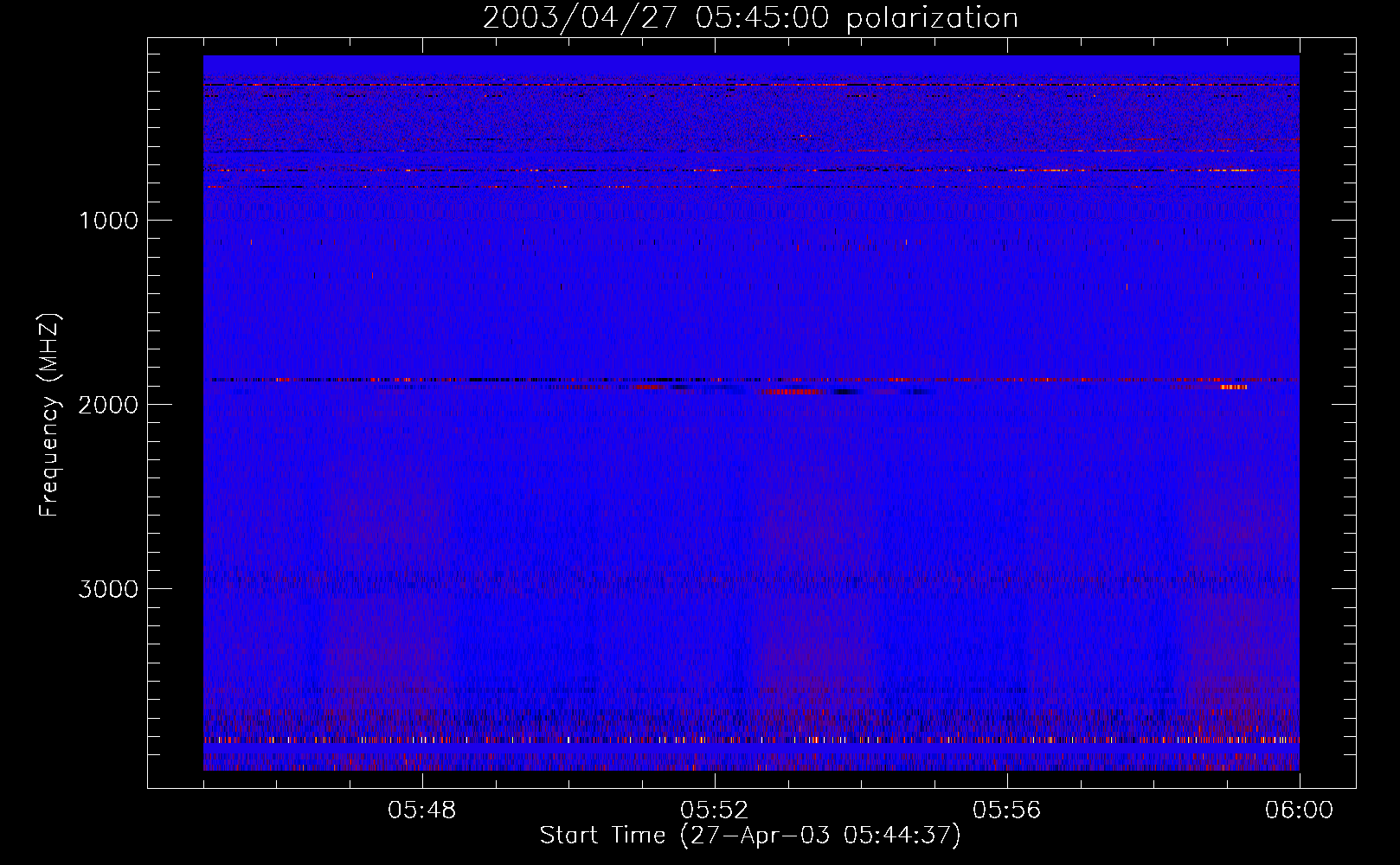Image resolution: width=1400 pixels, height=865 pixels.
Task: Click the "Frequency (MHZ)" y-axis title
Action: click(49, 415)
